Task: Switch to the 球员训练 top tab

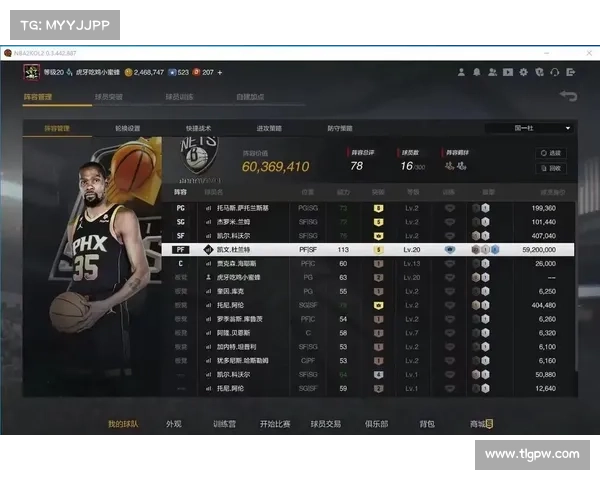Action: coord(179,97)
